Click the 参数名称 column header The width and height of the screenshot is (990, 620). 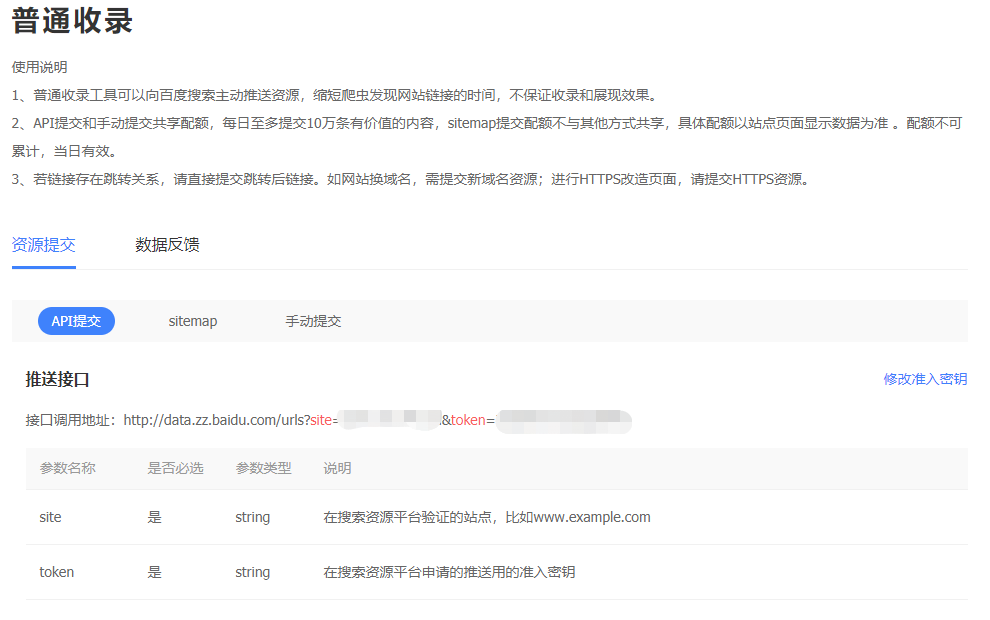[67, 468]
